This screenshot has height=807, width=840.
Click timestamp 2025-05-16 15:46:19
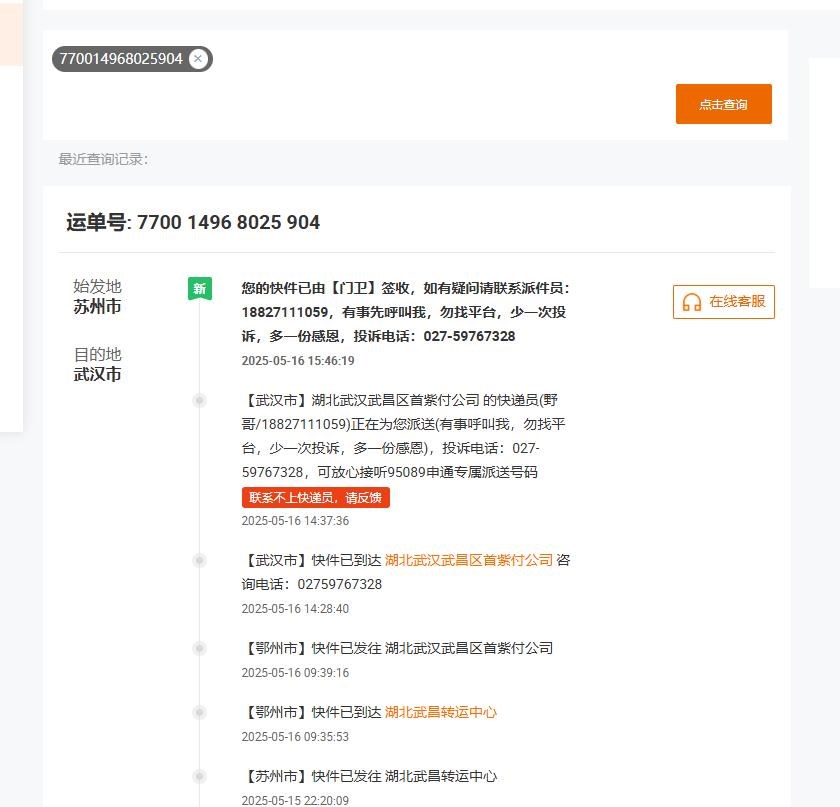(x=298, y=361)
